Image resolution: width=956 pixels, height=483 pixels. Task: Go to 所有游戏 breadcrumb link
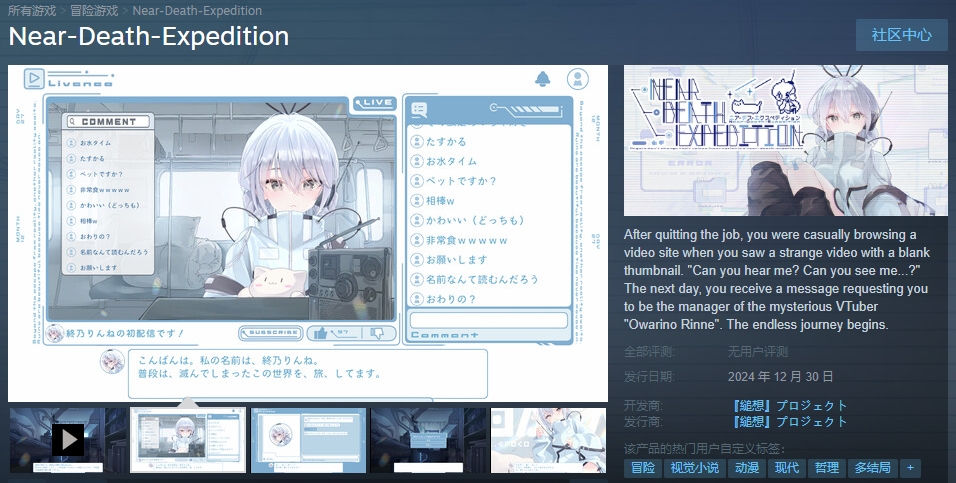coord(32,10)
